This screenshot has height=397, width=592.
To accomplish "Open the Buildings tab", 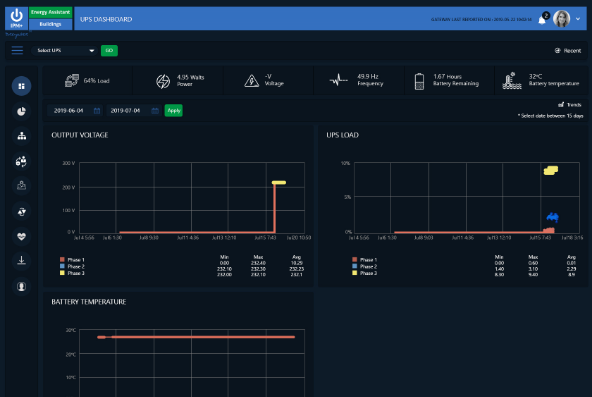I will 50,24.
